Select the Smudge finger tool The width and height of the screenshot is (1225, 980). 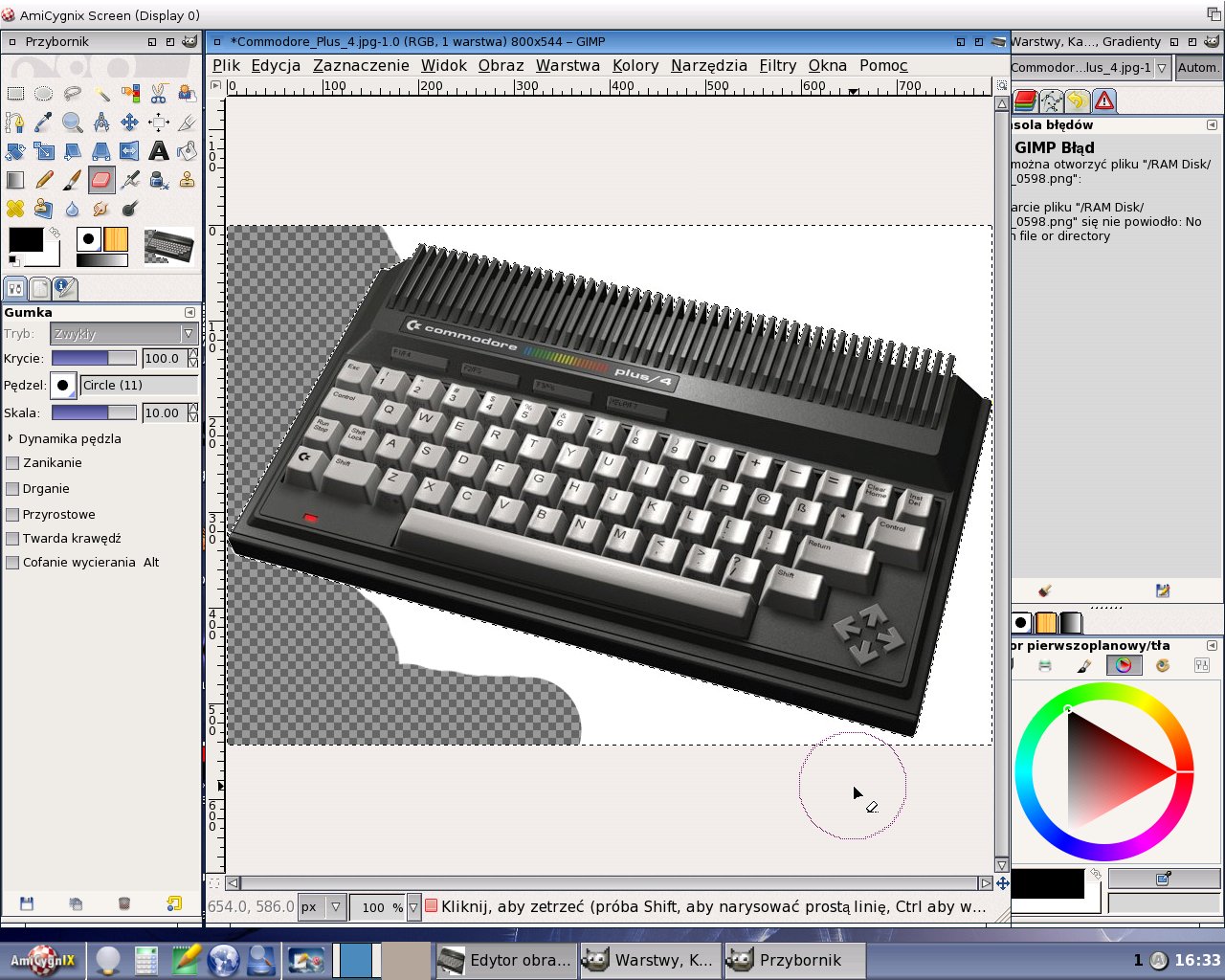(x=101, y=209)
